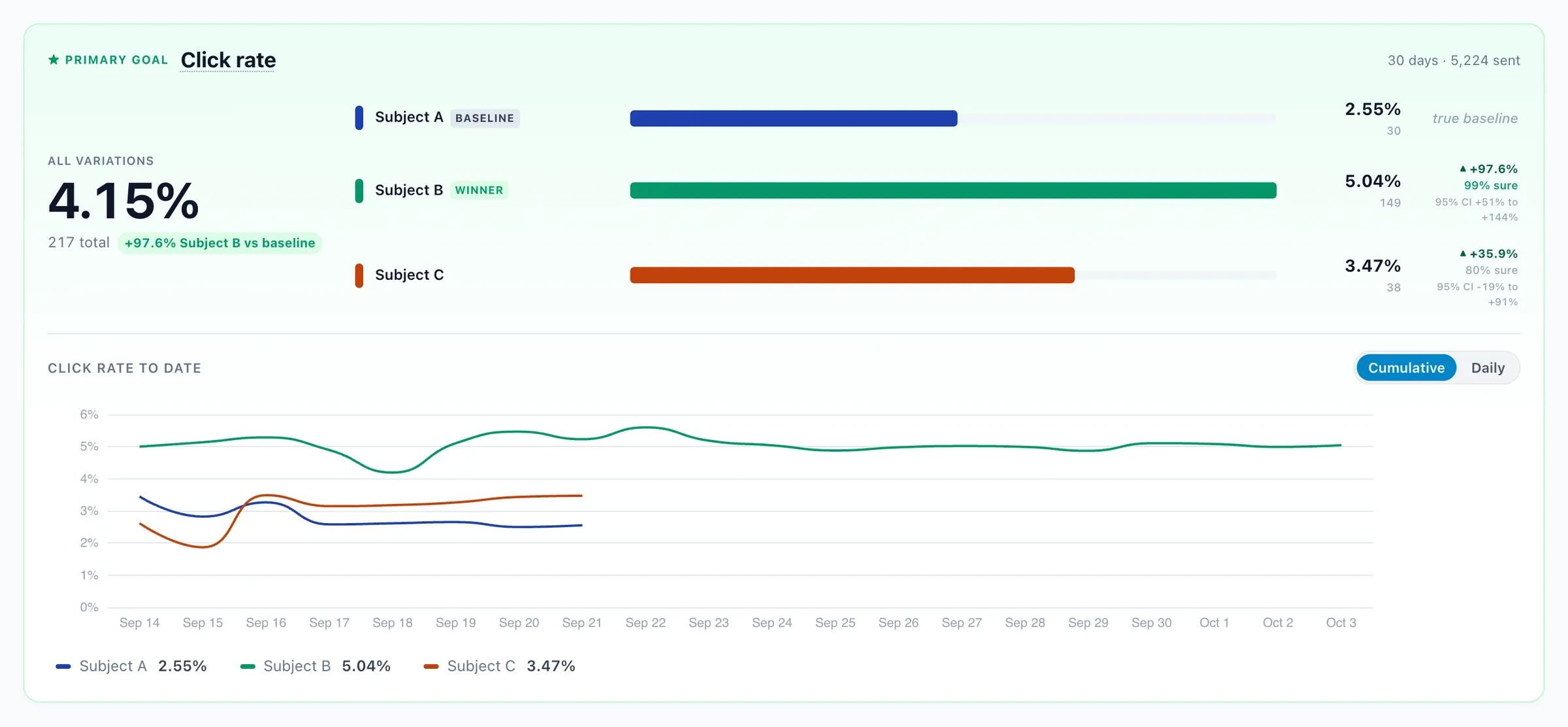Click the Subject C variation label
This screenshot has height=727, width=1568.
(409, 275)
